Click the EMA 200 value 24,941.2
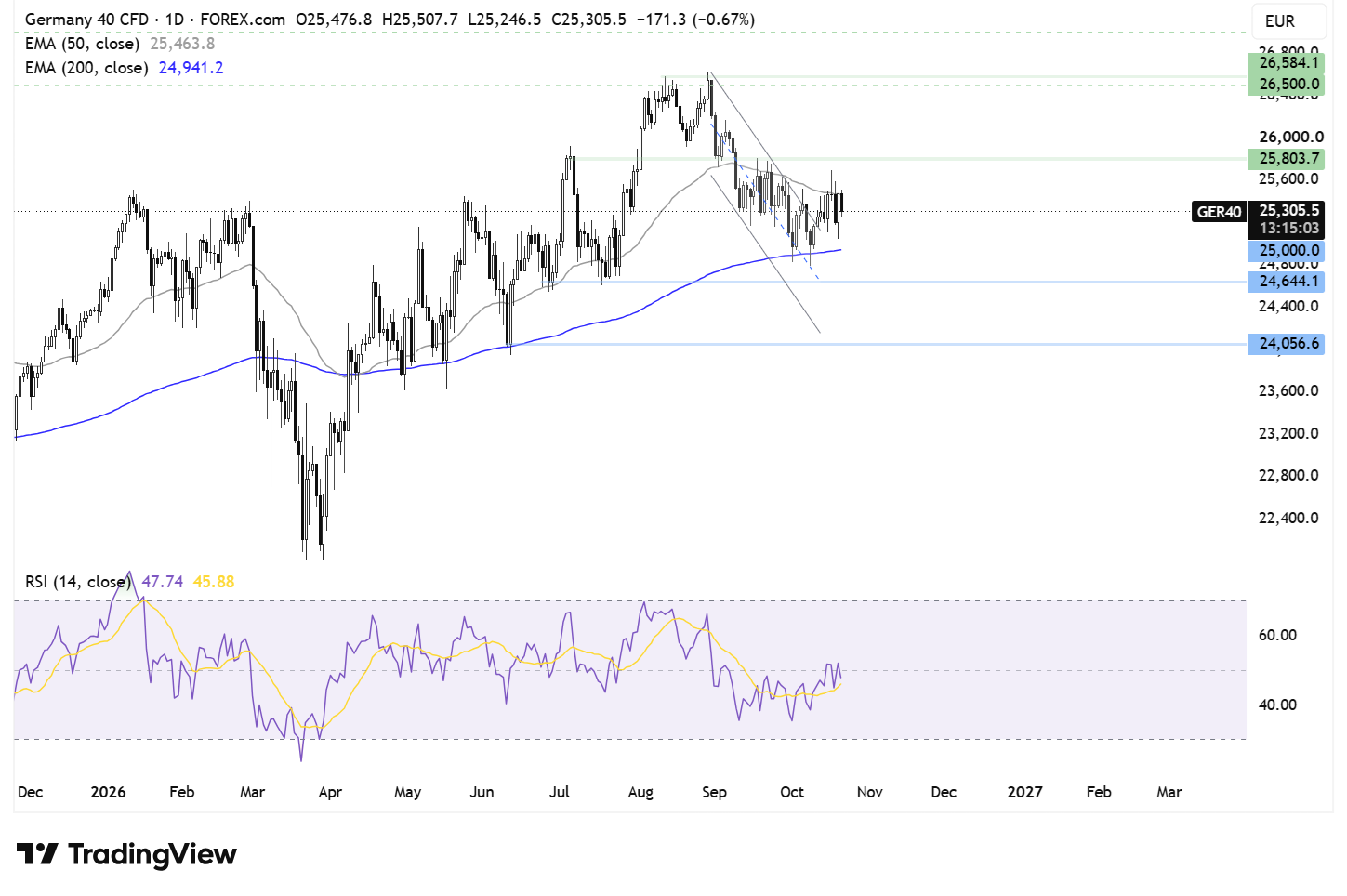This screenshot has width=1347, height=896. click(x=191, y=68)
